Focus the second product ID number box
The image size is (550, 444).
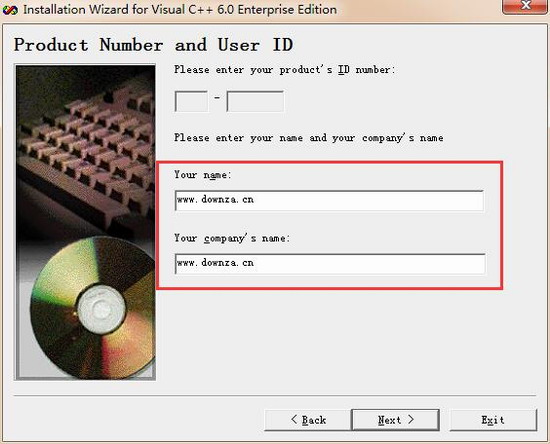coord(255,101)
